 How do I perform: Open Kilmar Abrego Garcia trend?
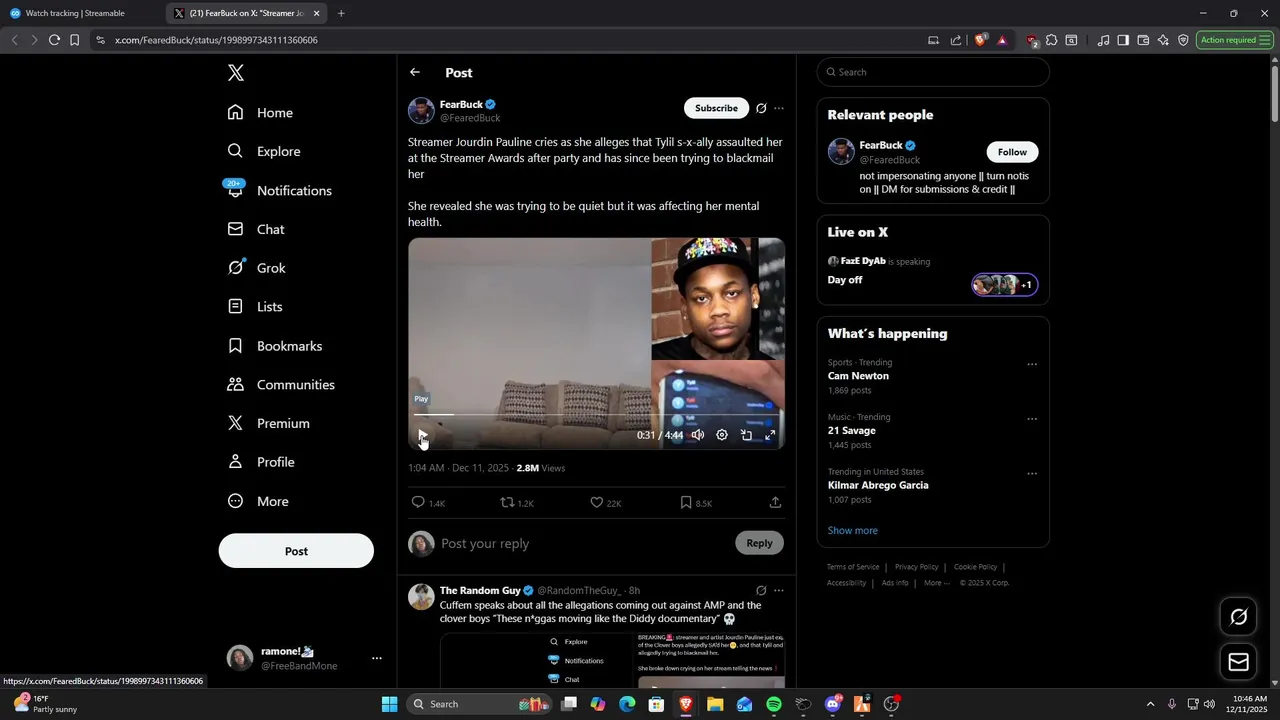point(878,485)
